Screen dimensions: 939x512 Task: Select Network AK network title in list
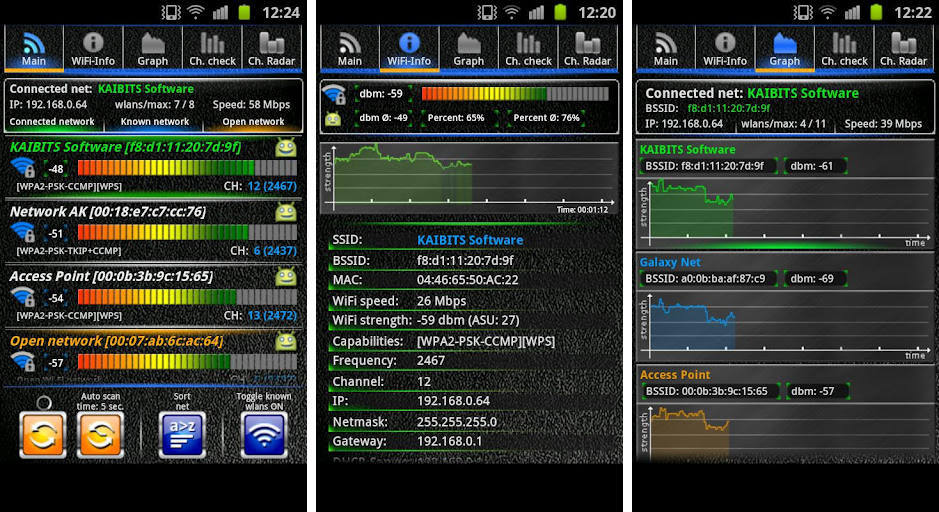click(108, 212)
